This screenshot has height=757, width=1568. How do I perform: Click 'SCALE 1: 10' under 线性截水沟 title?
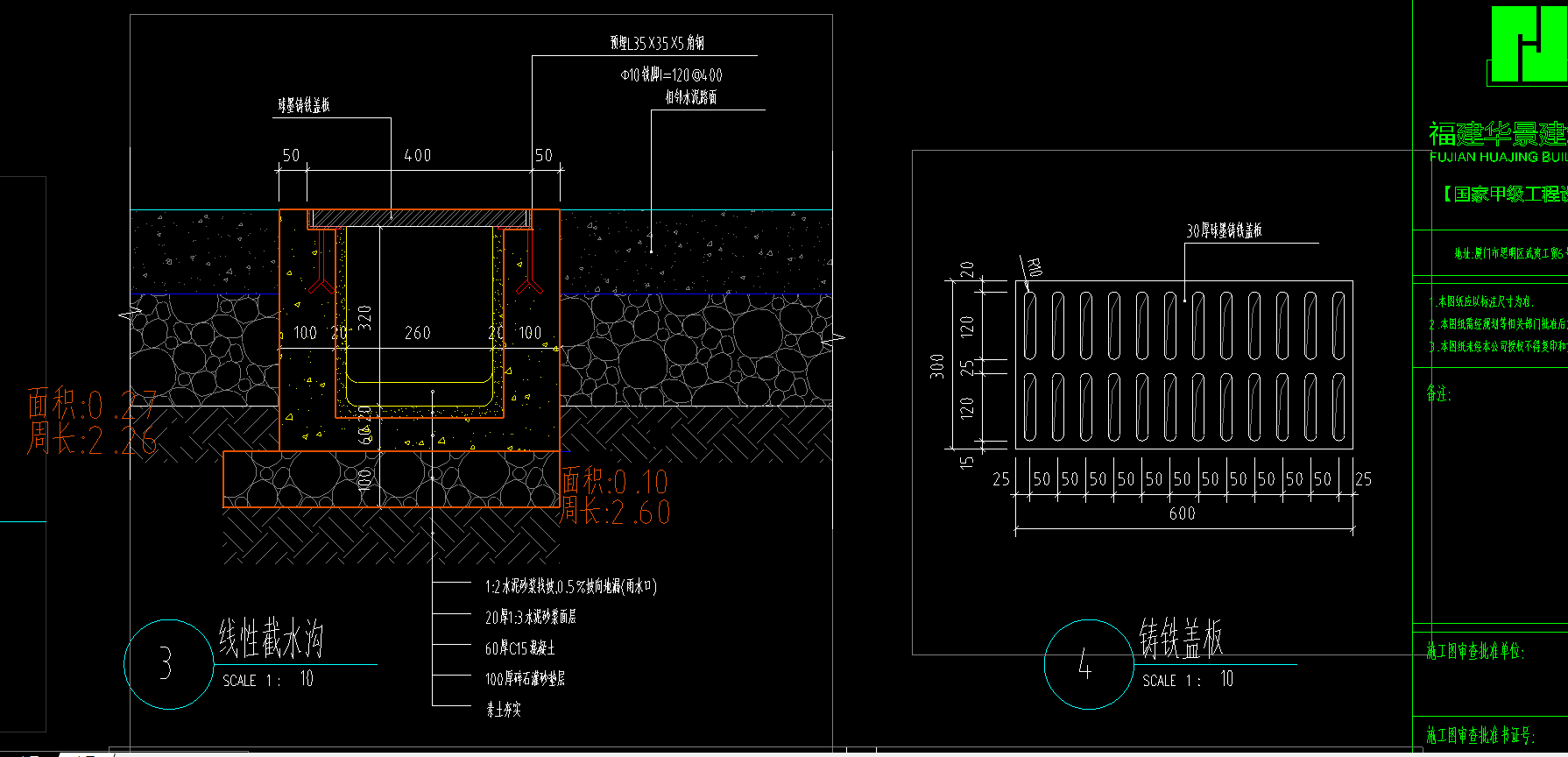[268, 680]
